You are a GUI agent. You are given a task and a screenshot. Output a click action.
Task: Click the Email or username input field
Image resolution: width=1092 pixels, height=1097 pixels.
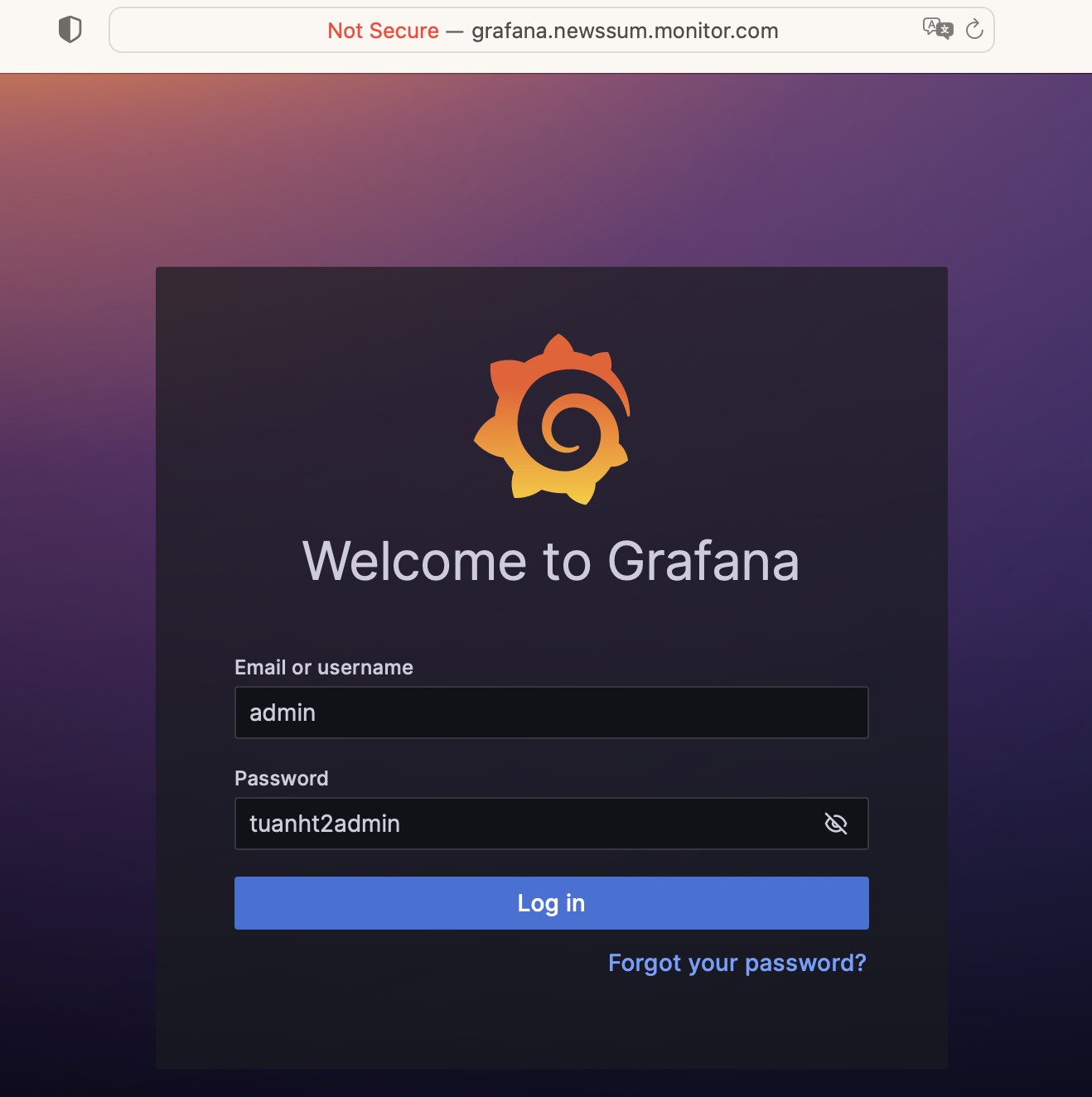point(552,713)
